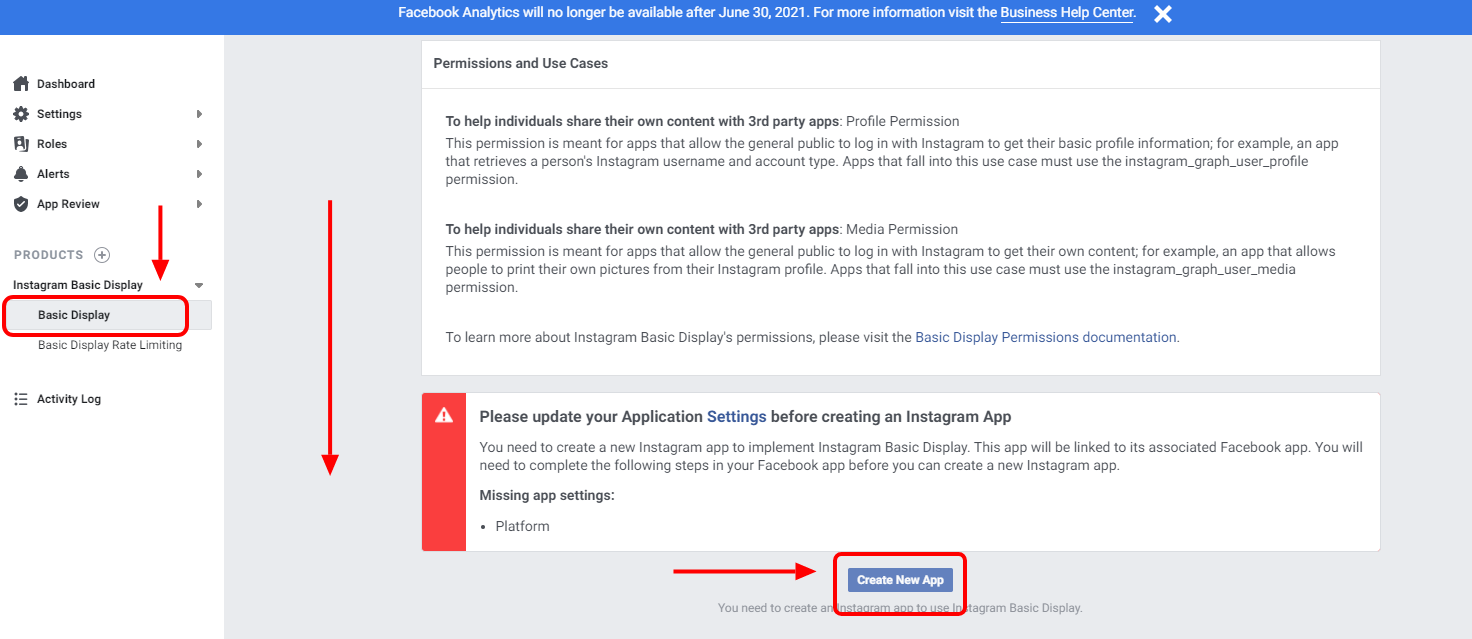The width and height of the screenshot is (1472, 639).
Task: Expand the Roles submenu arrow
Action: click(x=200, y=144)
